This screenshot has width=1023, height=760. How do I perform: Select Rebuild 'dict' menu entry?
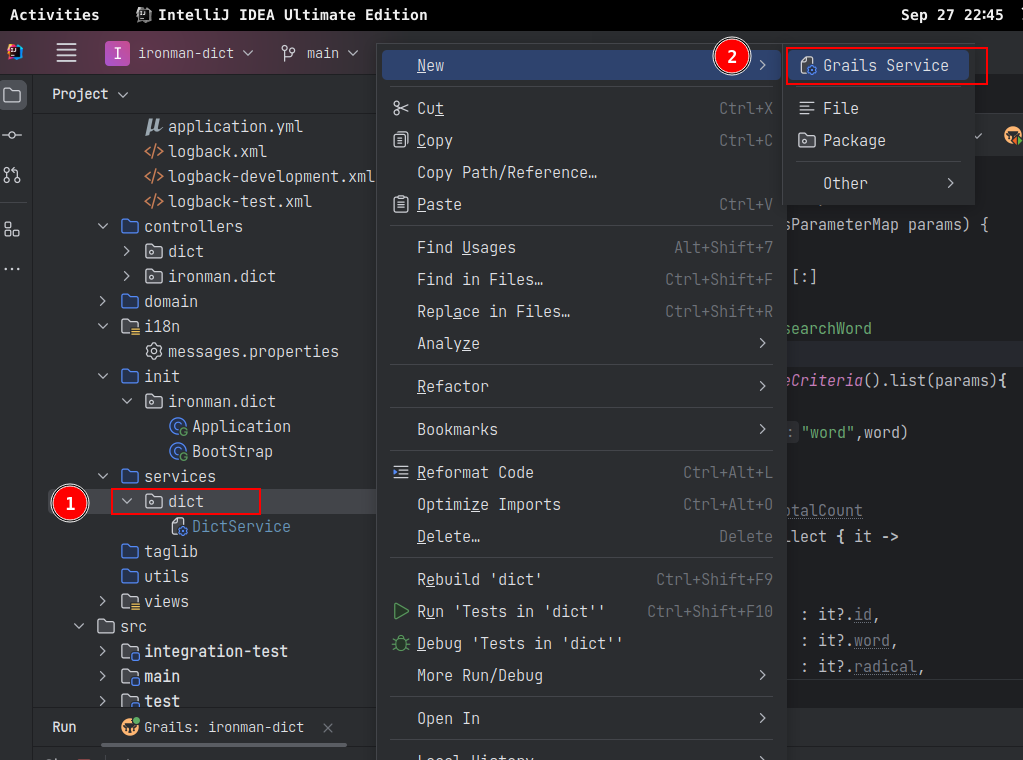(582, 579)
